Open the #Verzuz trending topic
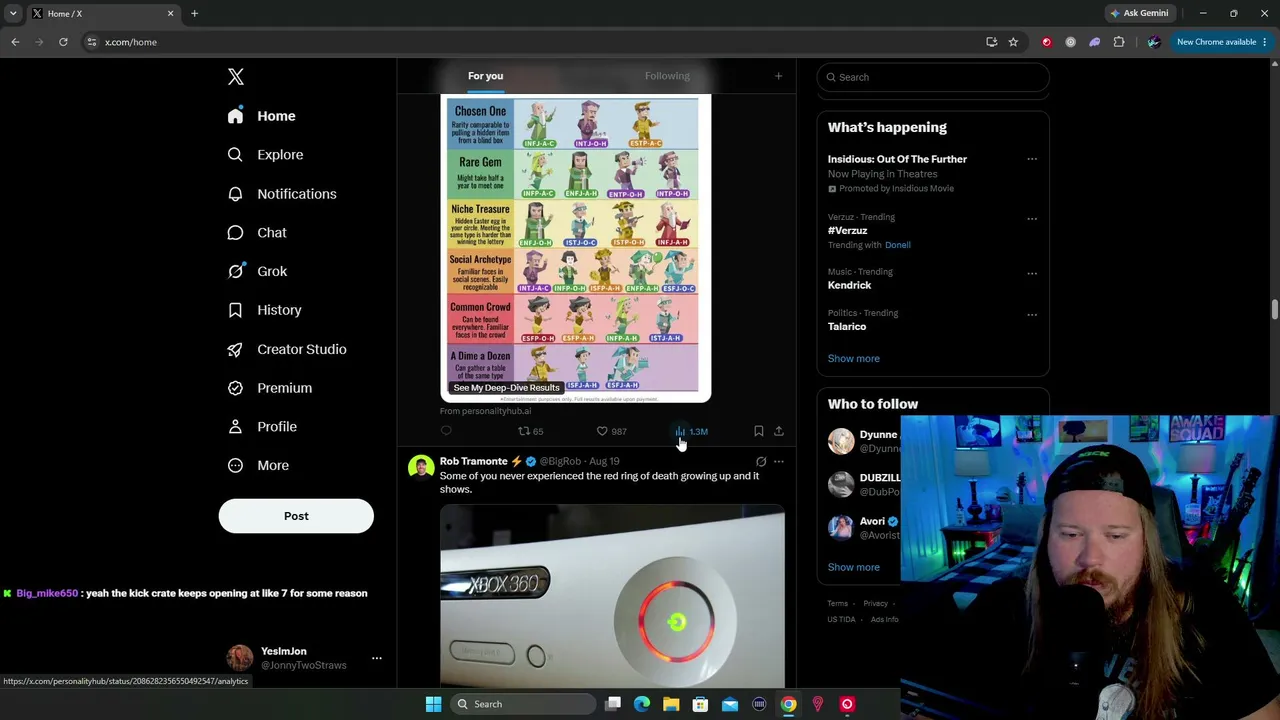 [847, 231]
